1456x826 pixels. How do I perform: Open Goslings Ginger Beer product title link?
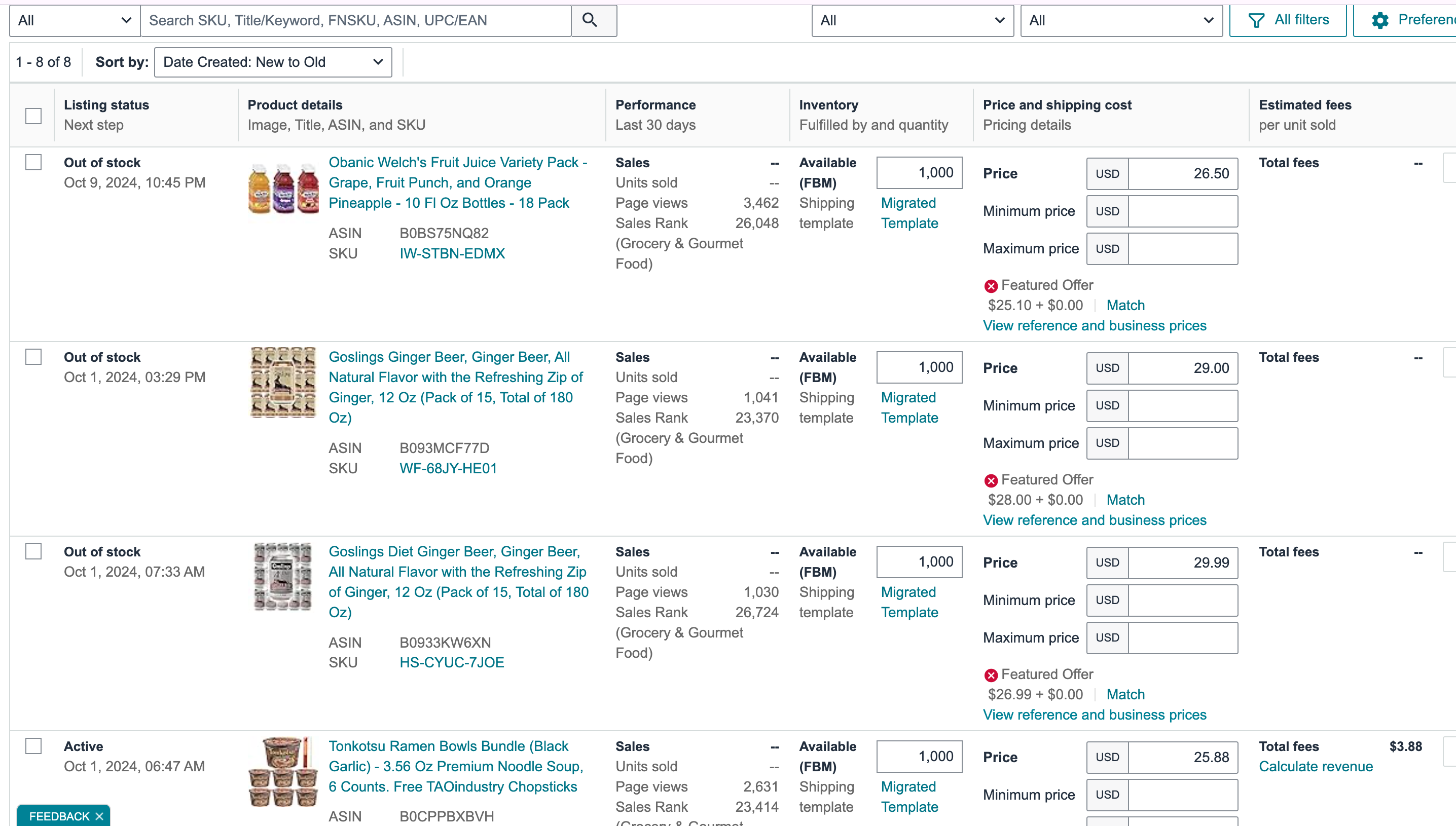tap(456, 388)
